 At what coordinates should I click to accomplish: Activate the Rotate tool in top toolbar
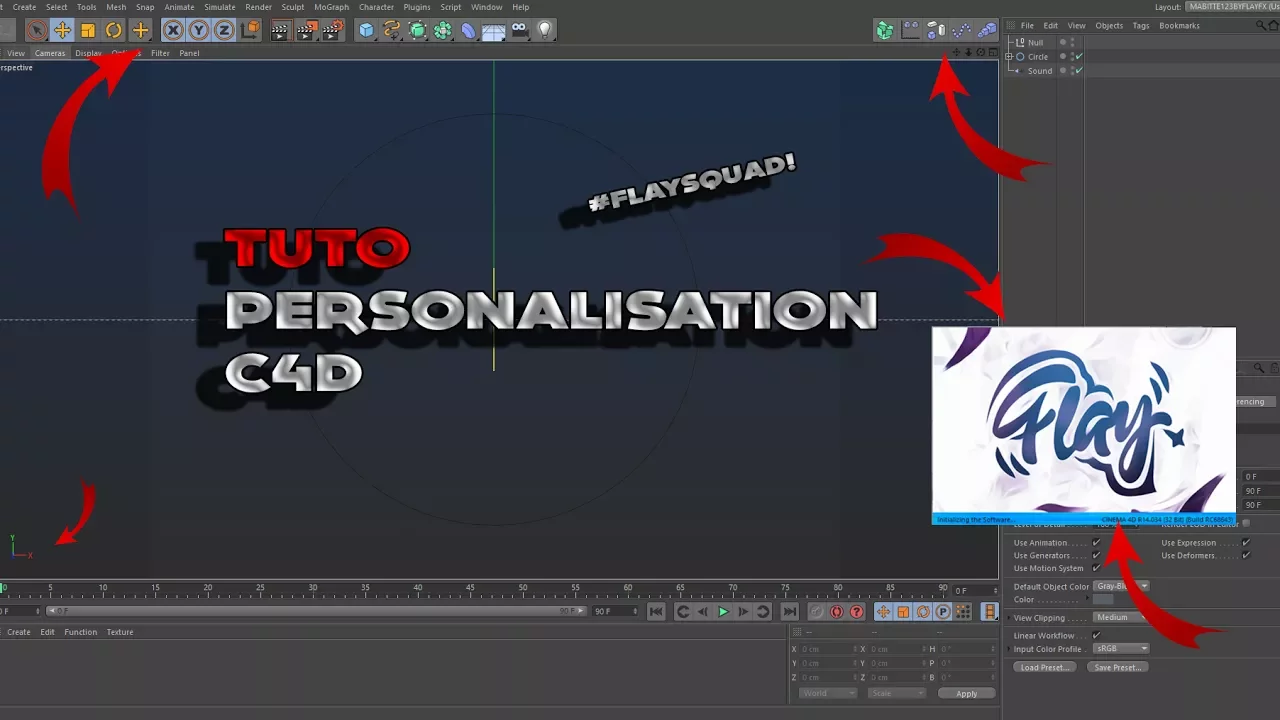(114, 30)
